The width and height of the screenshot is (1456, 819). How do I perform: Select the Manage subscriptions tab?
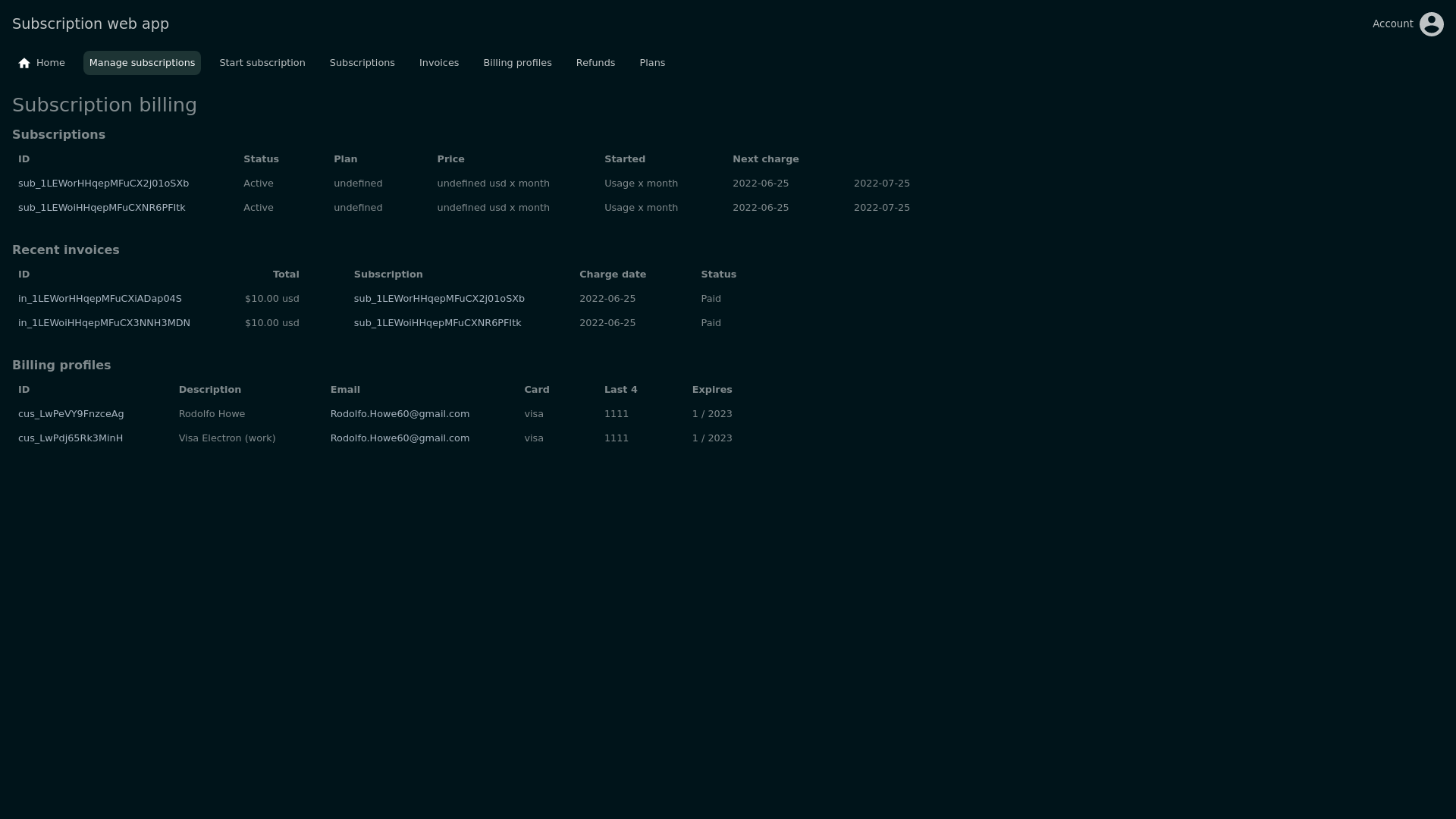point(142,63)
